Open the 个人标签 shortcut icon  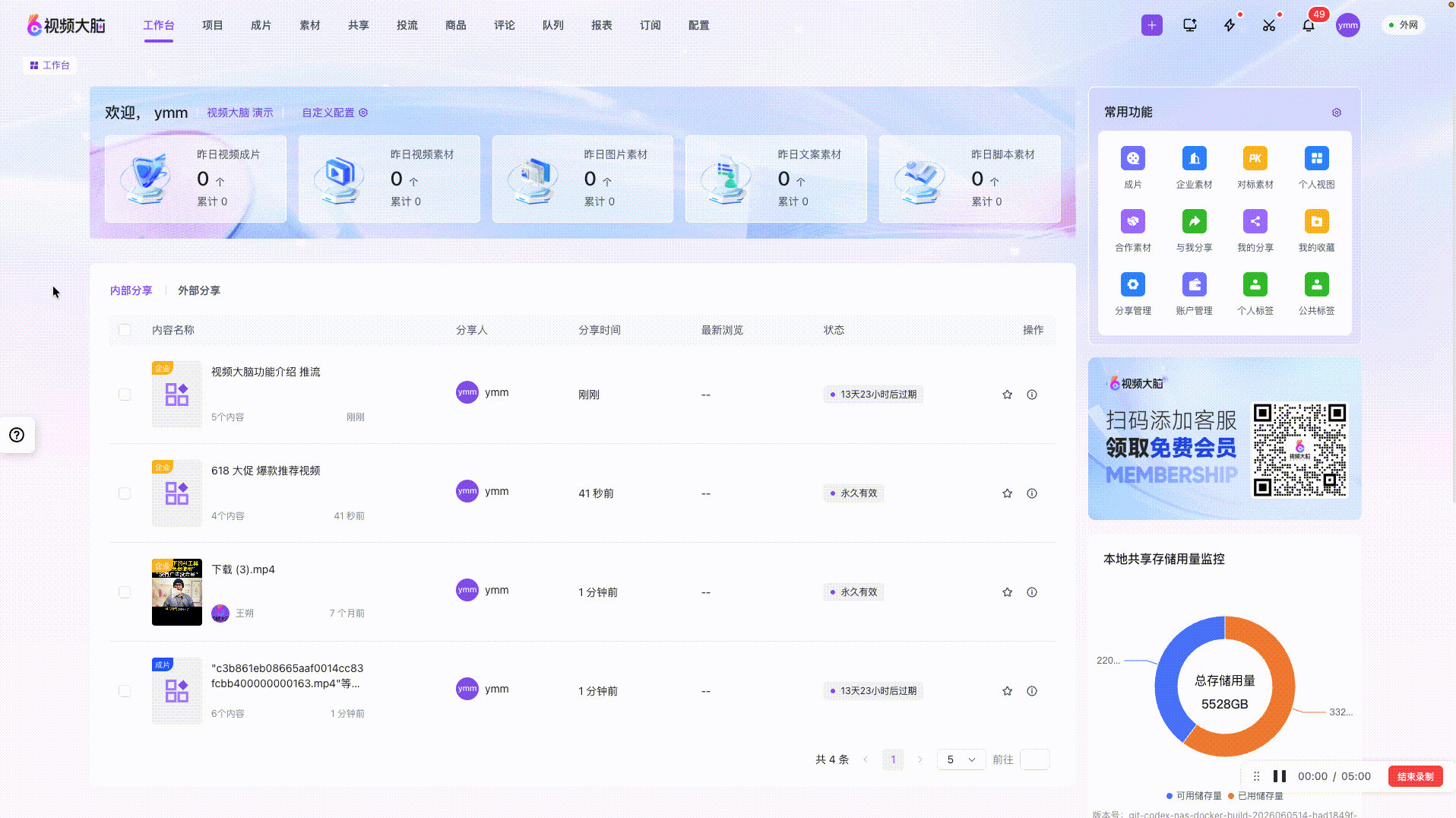click(1255, 284)
